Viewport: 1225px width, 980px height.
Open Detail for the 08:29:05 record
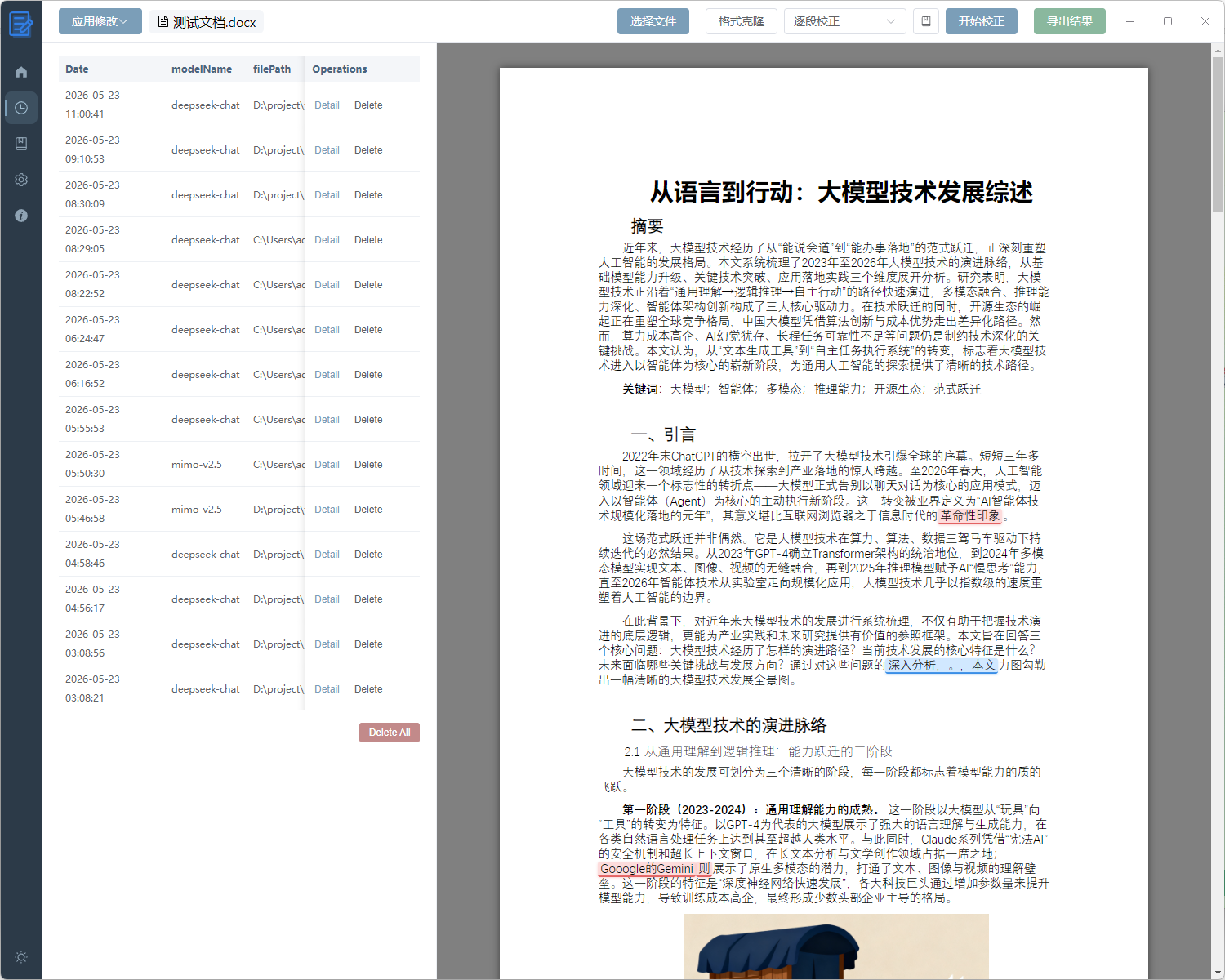327,240
